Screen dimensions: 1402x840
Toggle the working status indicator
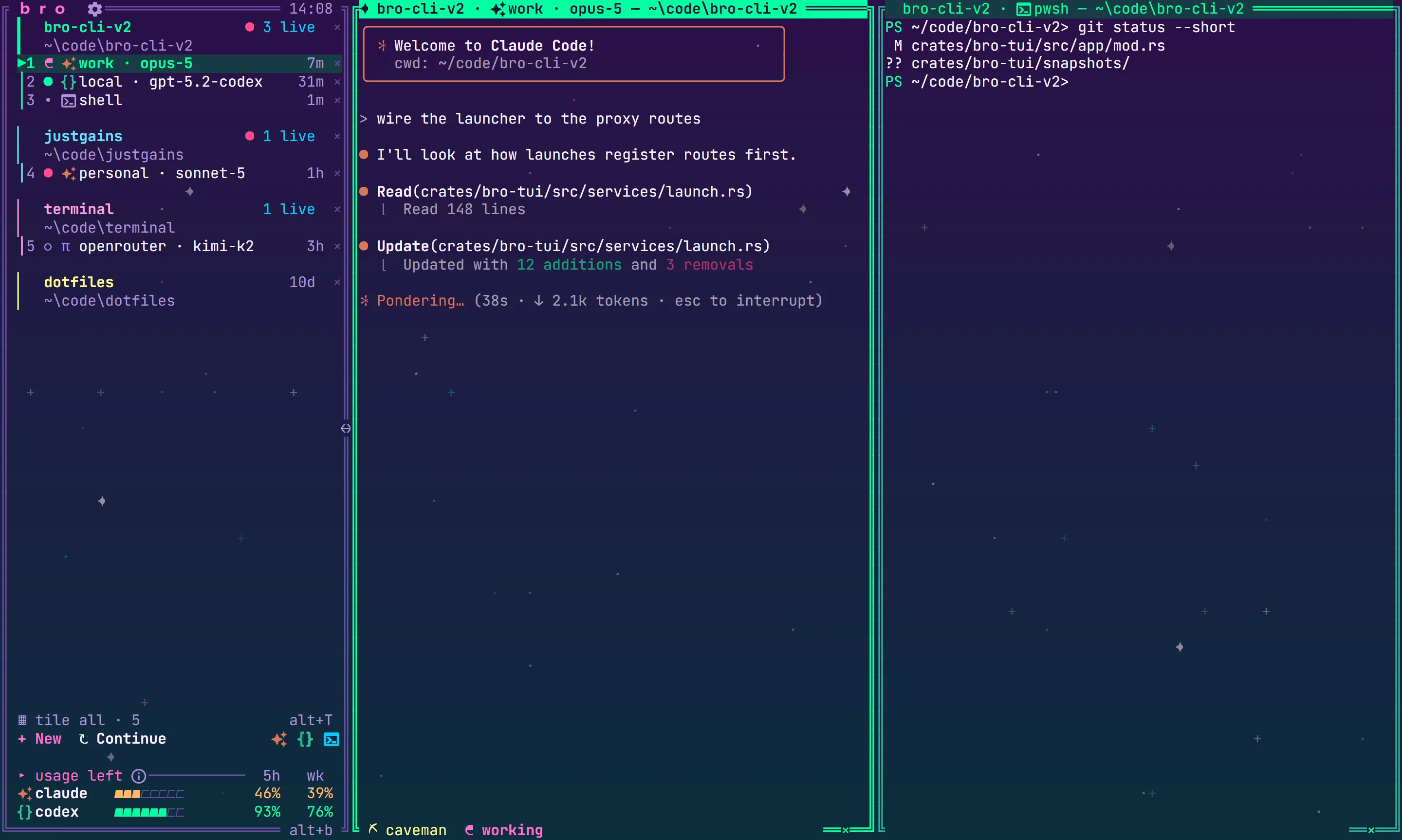click(504, 830)
